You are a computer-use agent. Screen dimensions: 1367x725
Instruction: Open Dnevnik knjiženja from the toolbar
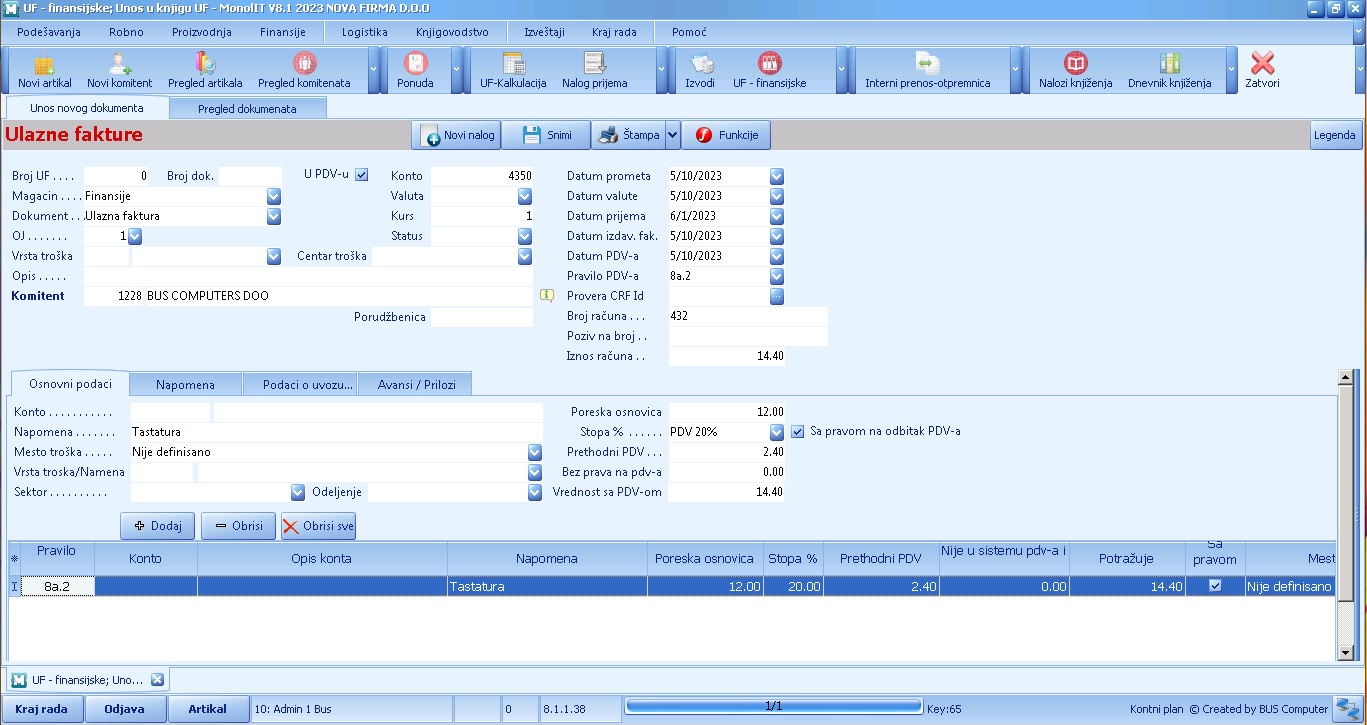pyautogui.click(x=1169, y=71)
